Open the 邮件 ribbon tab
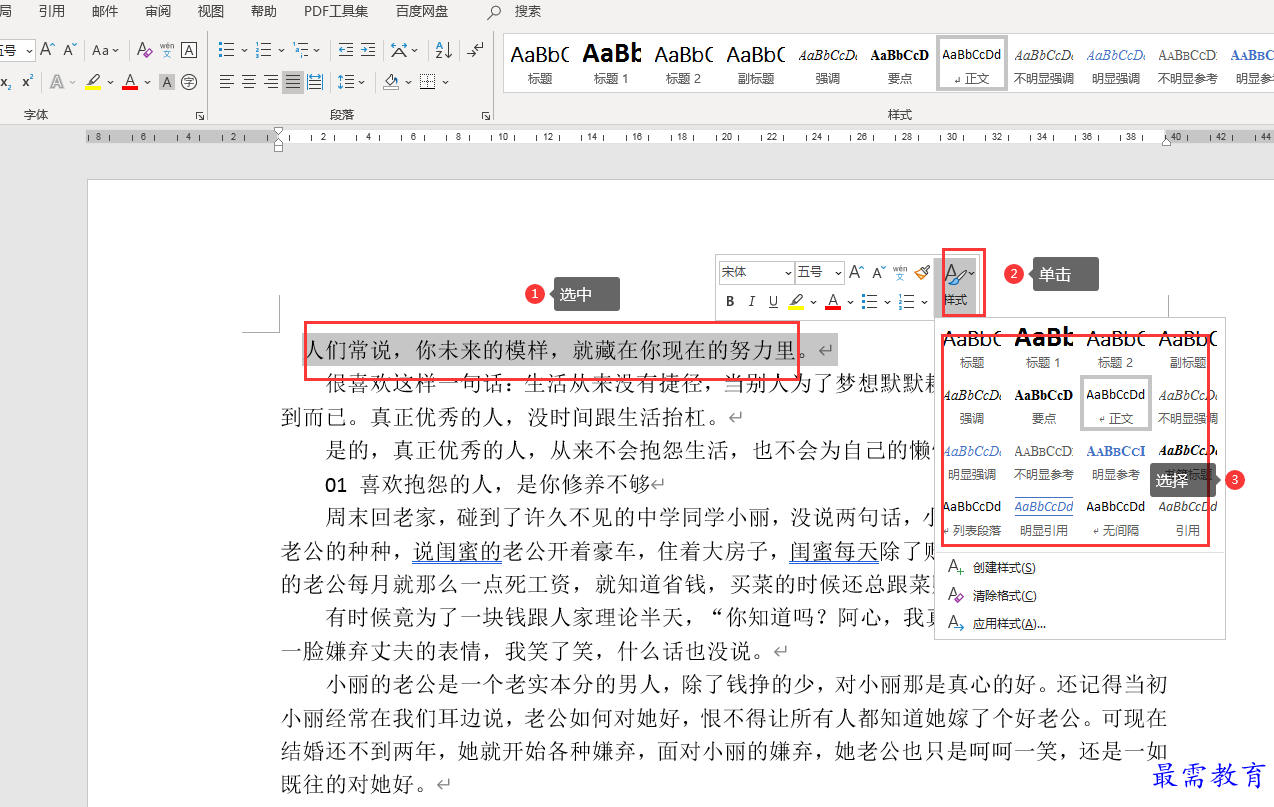The width and height of the screenshot is (1274, 807). tap(105, 11)
